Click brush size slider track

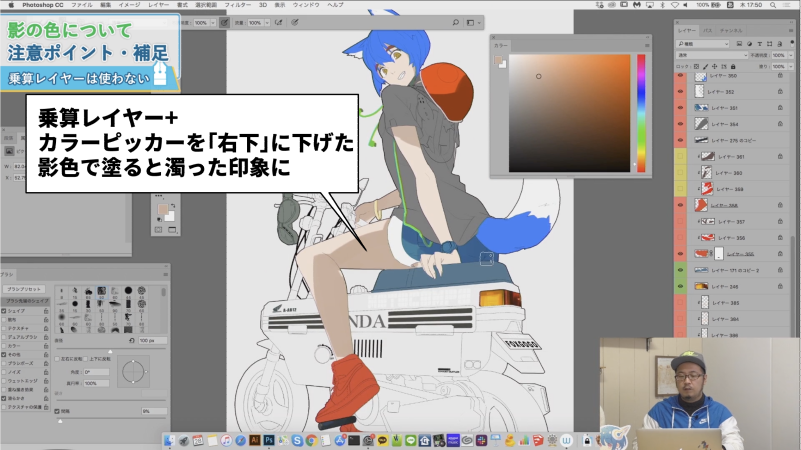[110, 348]
